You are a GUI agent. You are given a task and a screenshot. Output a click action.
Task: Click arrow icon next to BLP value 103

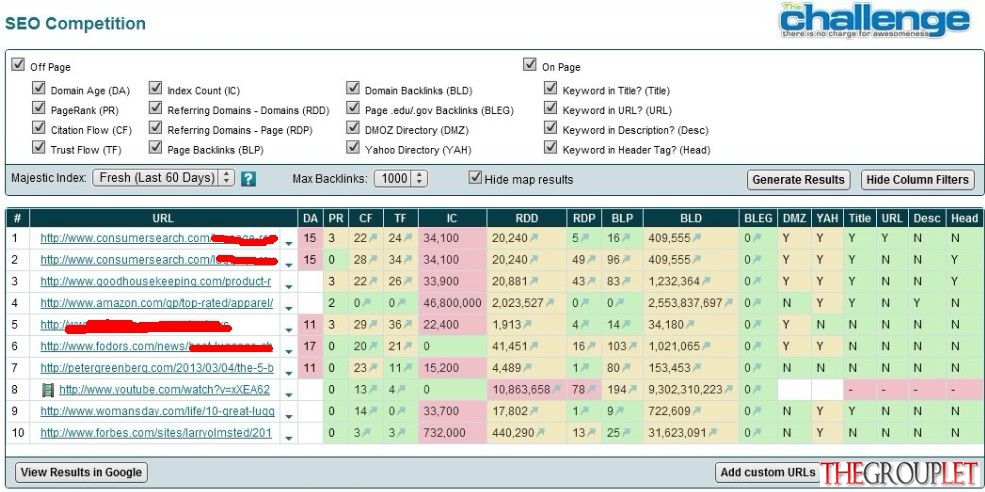[x=632, y=346]
